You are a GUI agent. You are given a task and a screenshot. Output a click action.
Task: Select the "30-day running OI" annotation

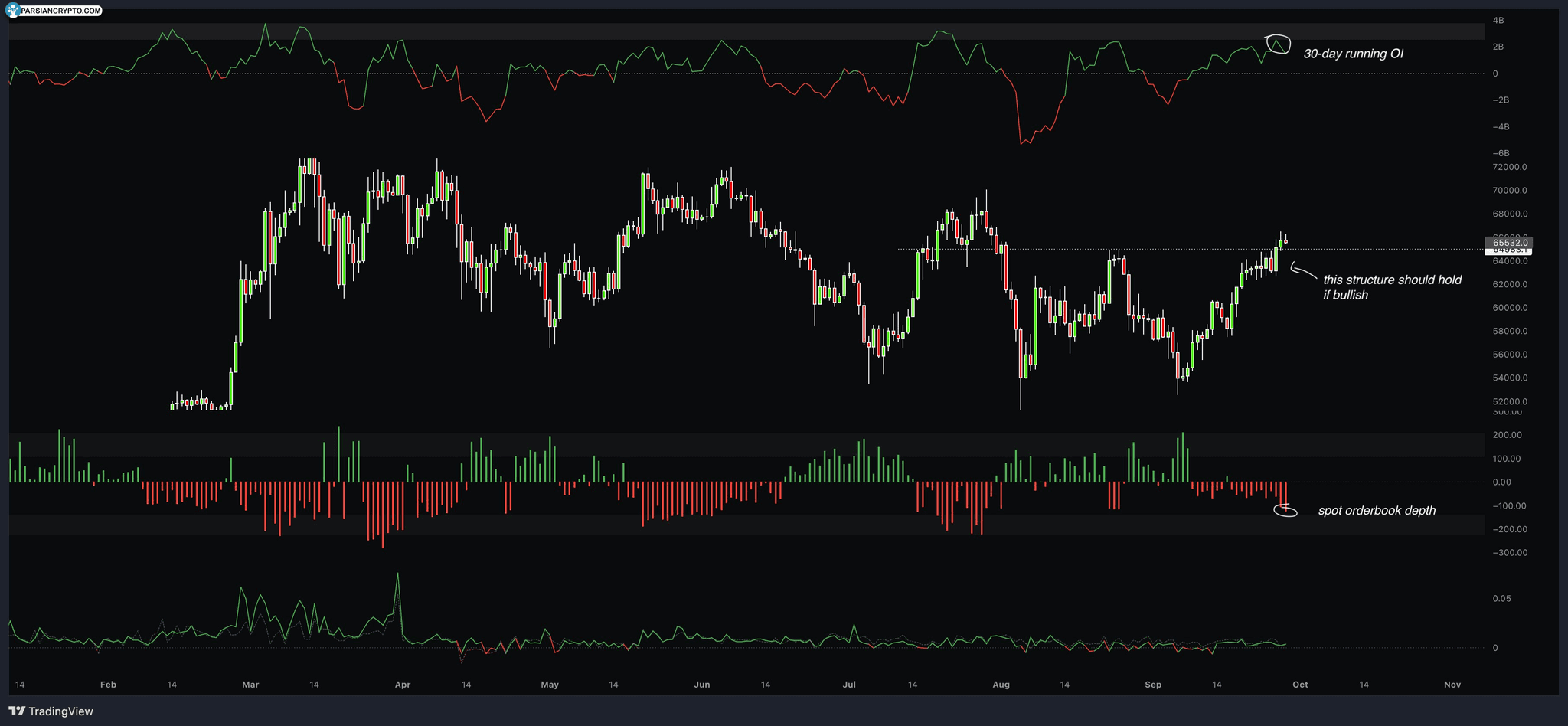tap(1353, 54)
